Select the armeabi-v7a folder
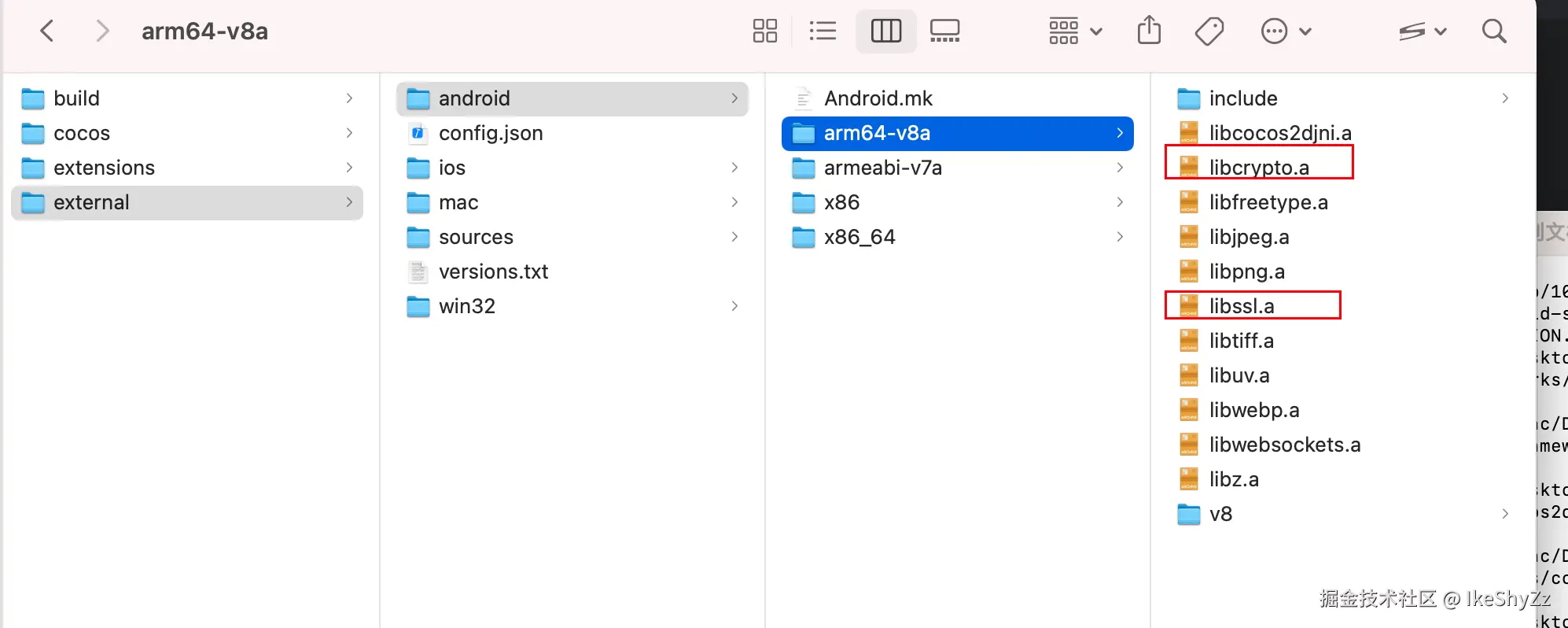The height and width of the screenshot is (628, 1568). [882, 168]
